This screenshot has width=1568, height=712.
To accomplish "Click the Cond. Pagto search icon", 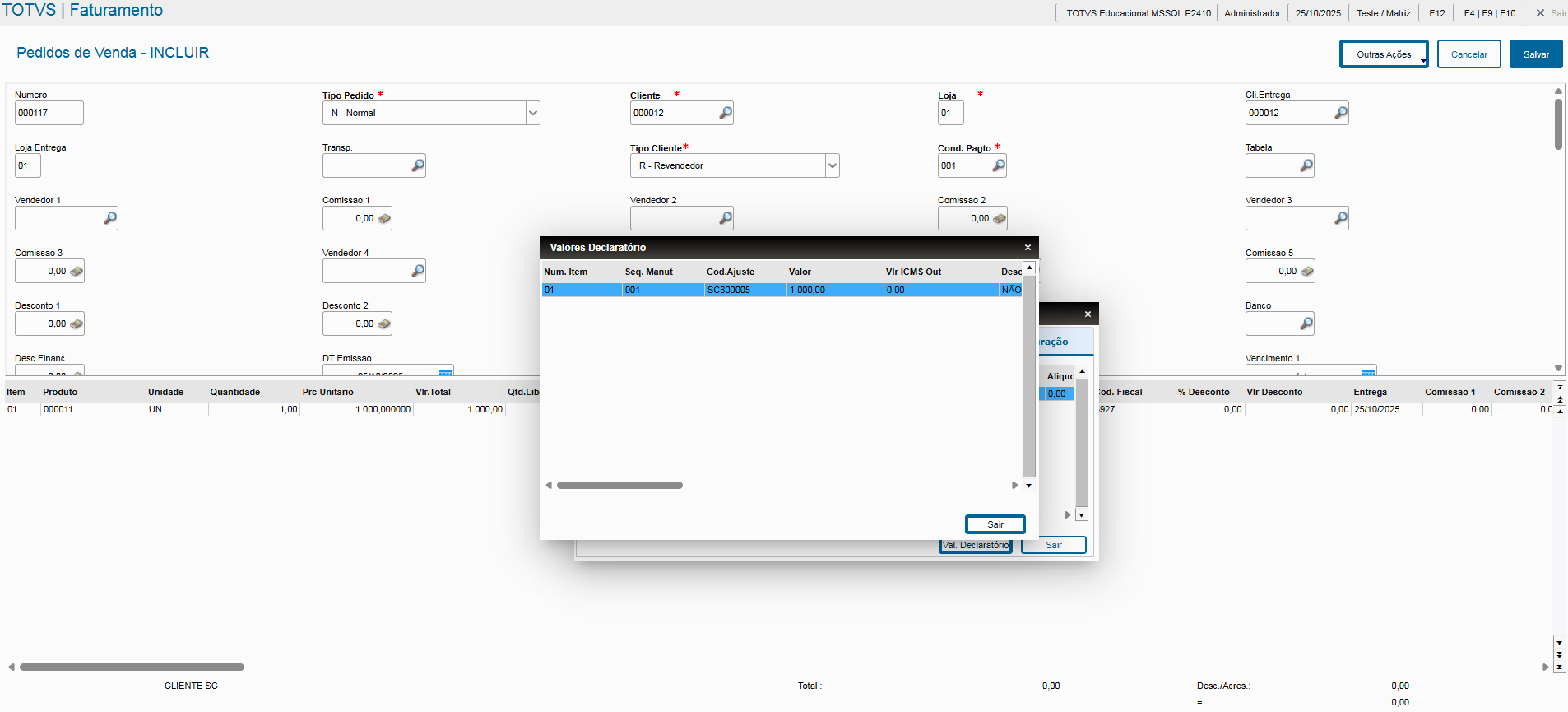I will [x=998, y=165].
